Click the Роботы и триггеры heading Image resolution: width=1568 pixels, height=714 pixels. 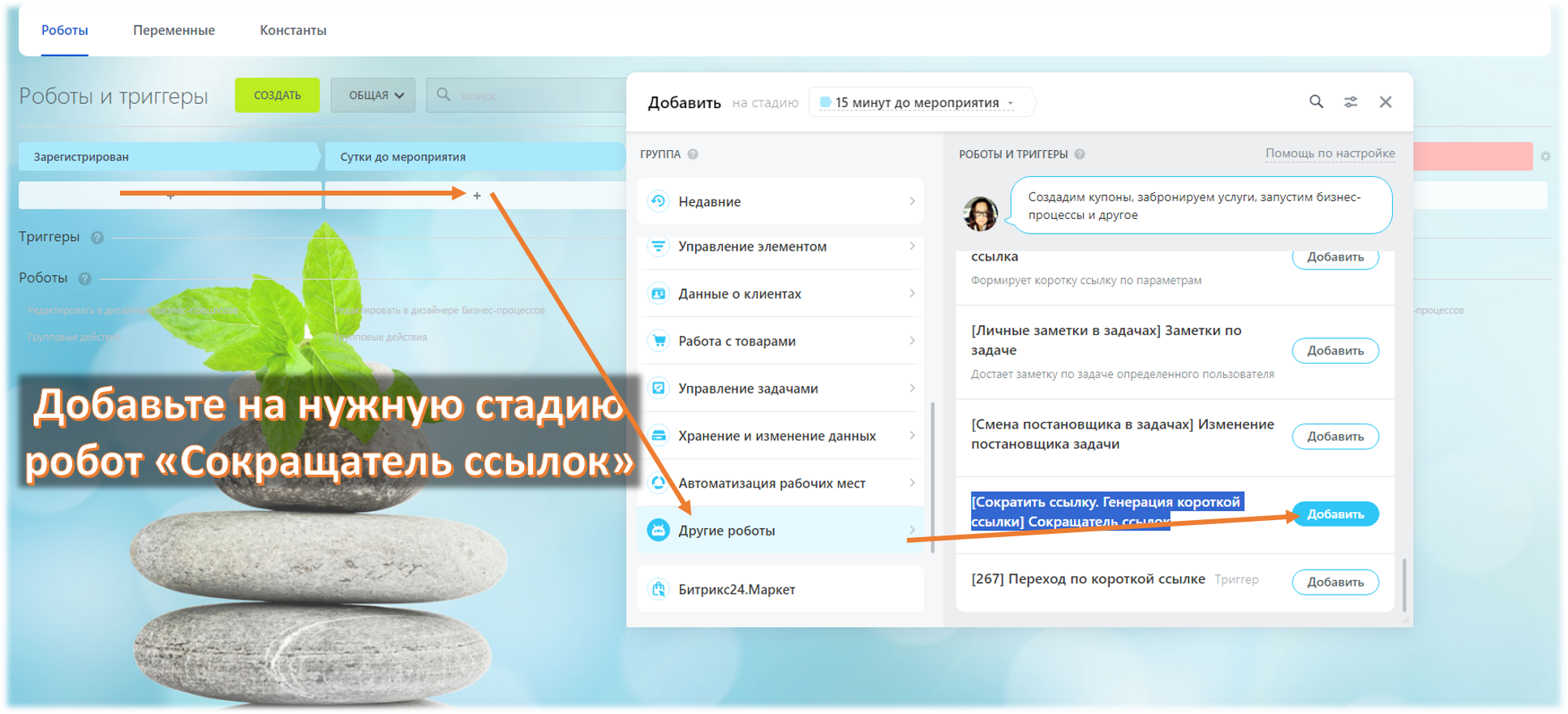(x=114, y=96)
